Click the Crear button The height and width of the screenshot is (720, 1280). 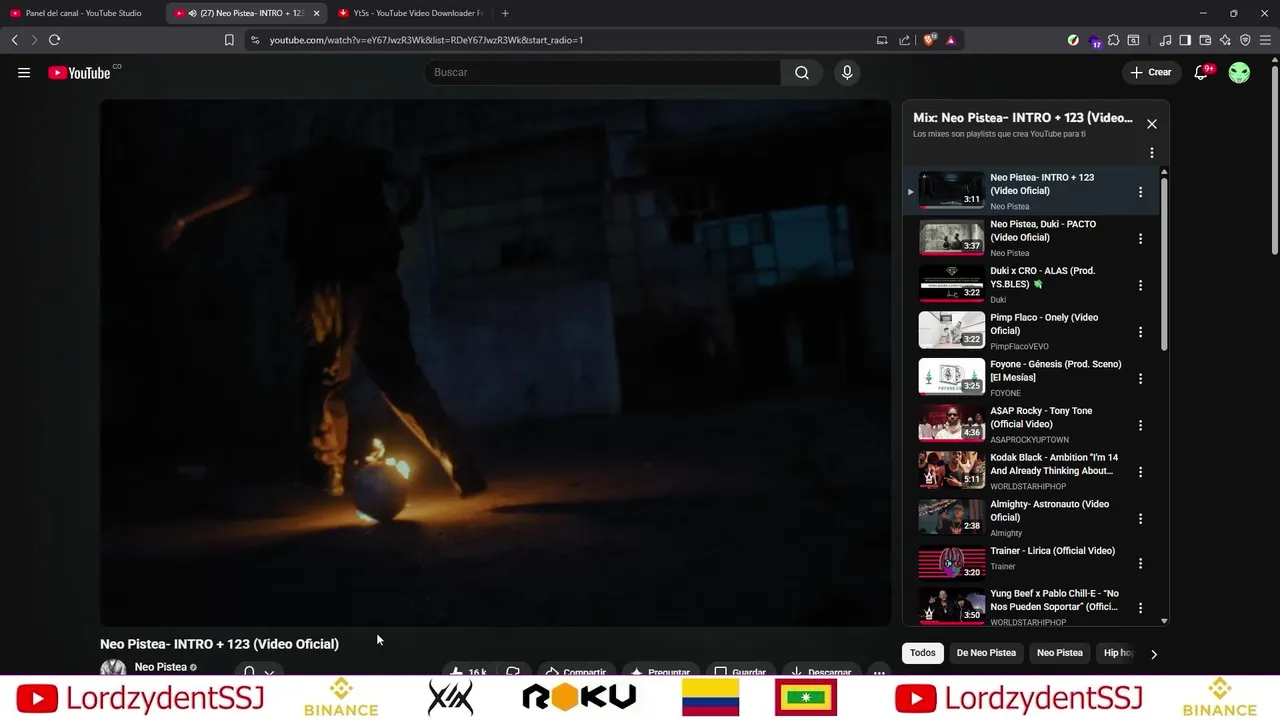[x=1151, y=72]
